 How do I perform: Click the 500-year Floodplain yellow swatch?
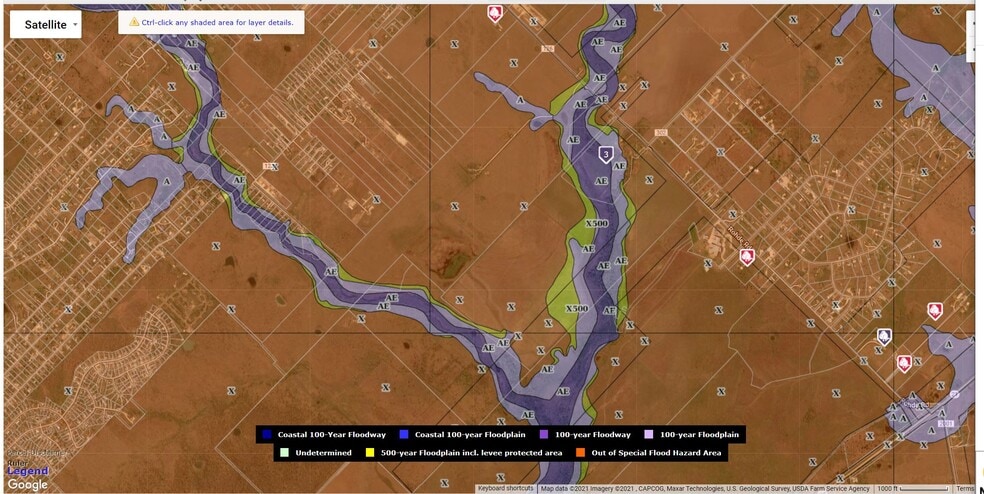coord(369,453)
